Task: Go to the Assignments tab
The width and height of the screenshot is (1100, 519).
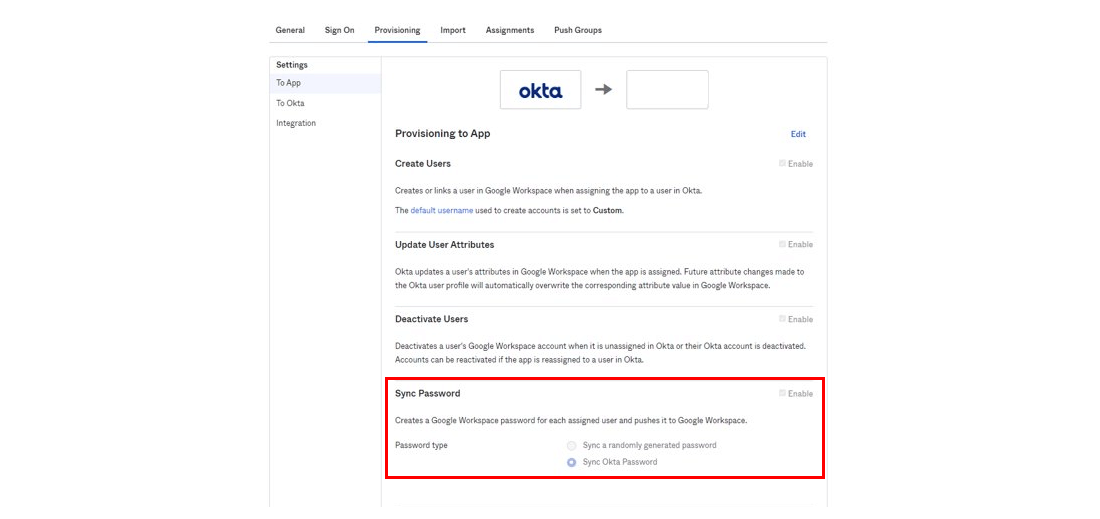Action: click(510, 30)
